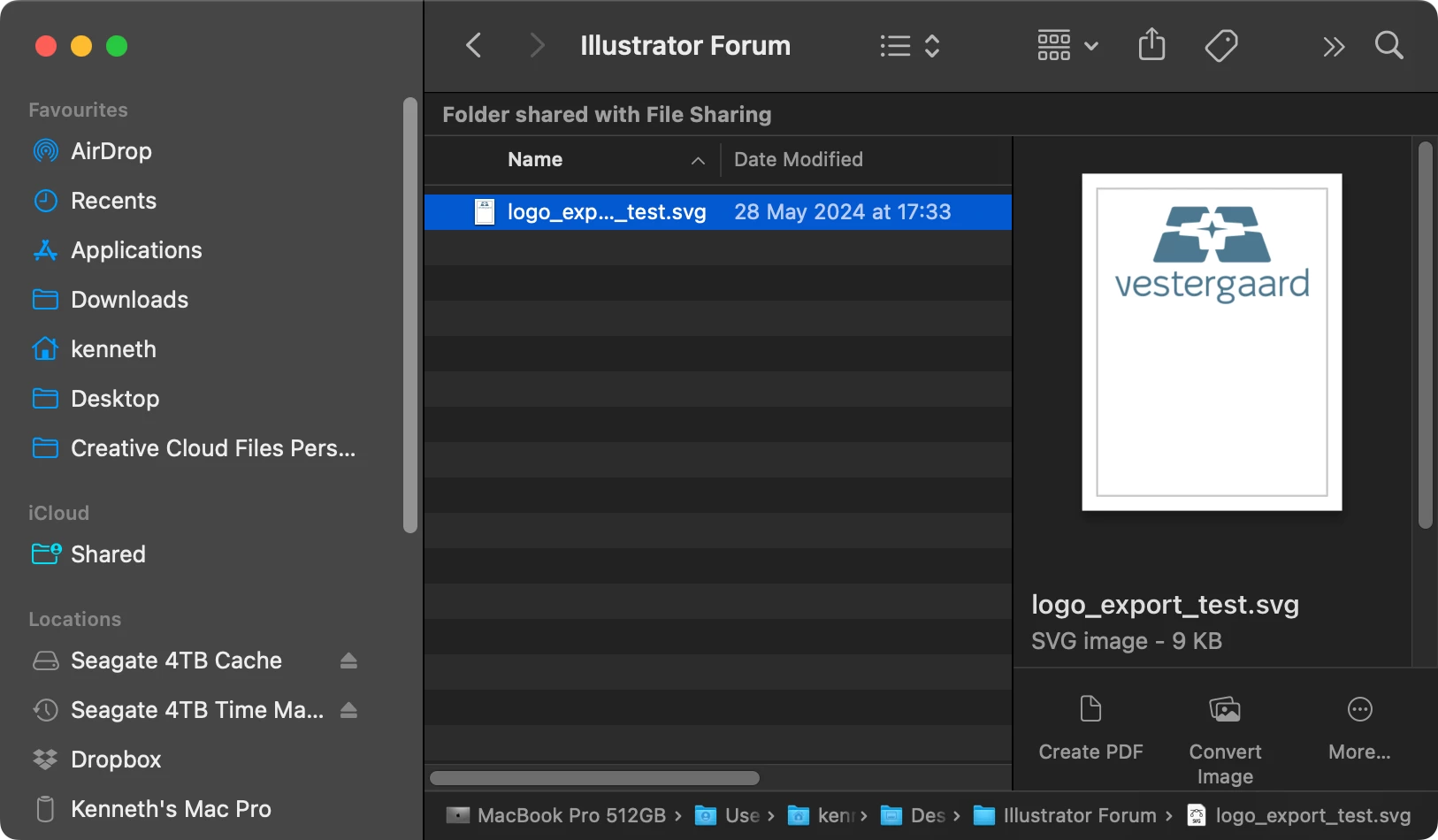Zoom window with green button

(x=117, y=46)
